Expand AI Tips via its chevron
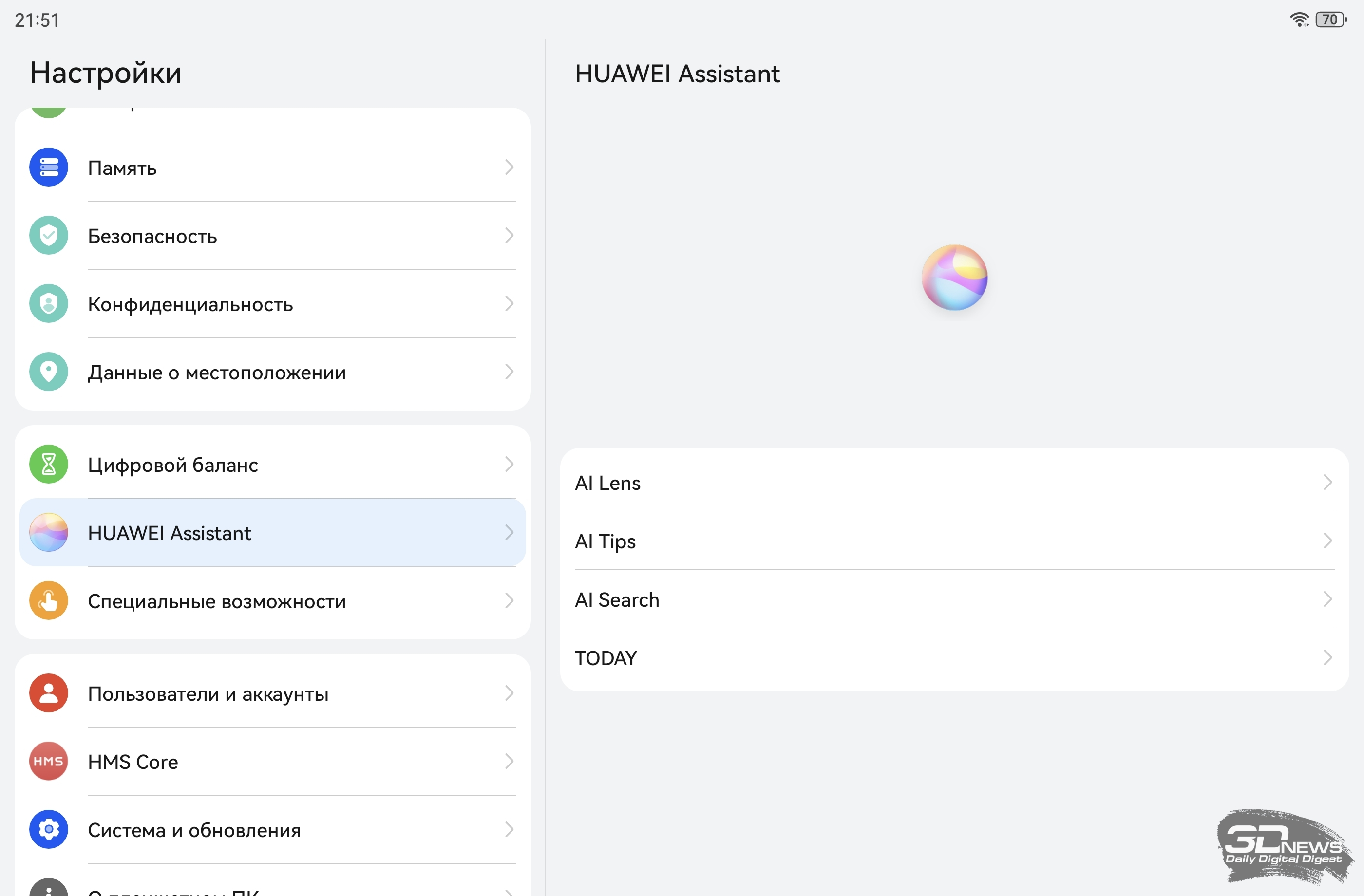 pos(1327,541)
